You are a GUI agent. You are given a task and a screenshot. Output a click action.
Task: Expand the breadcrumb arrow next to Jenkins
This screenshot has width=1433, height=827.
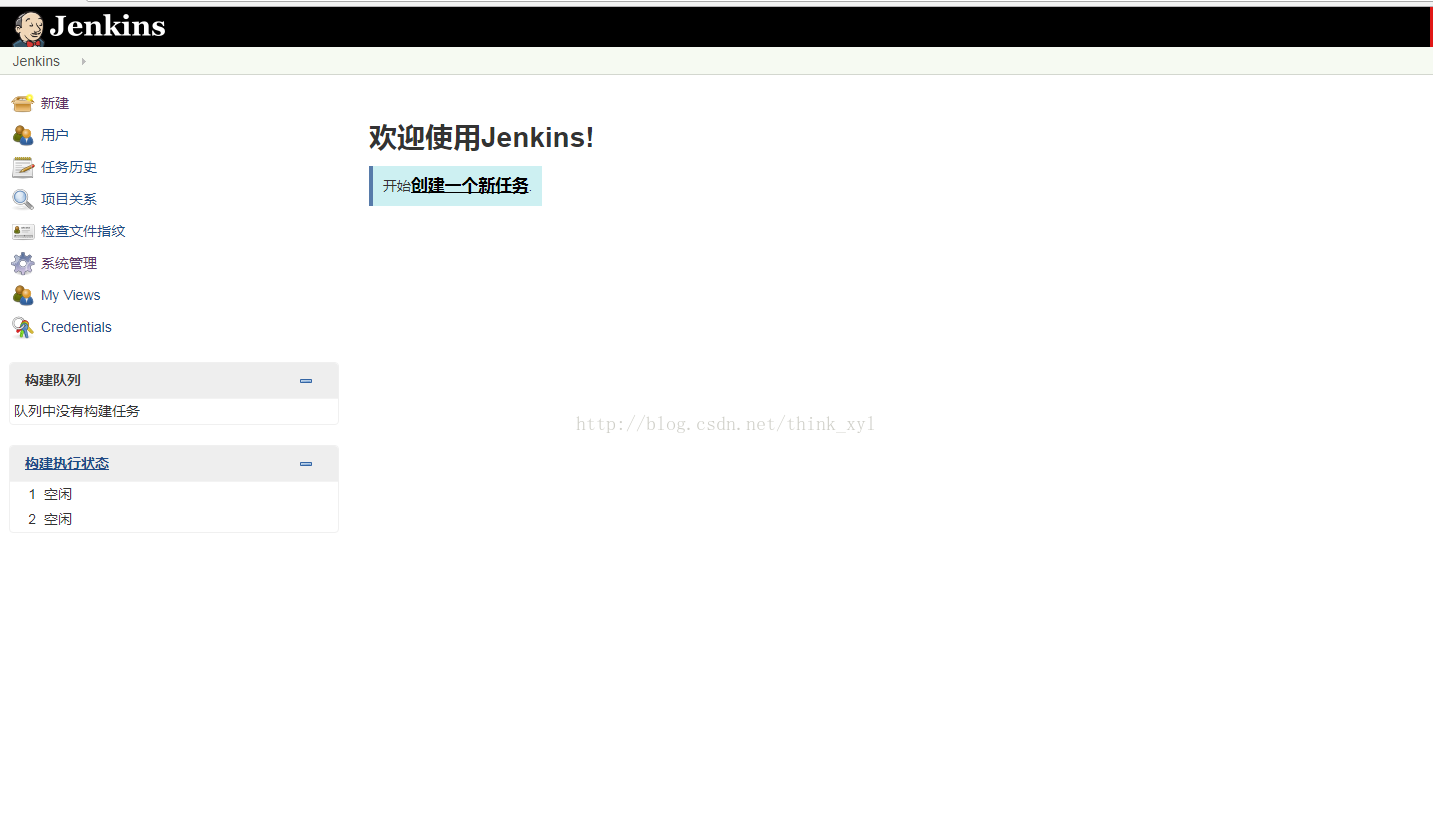click(x=83, y=61)
